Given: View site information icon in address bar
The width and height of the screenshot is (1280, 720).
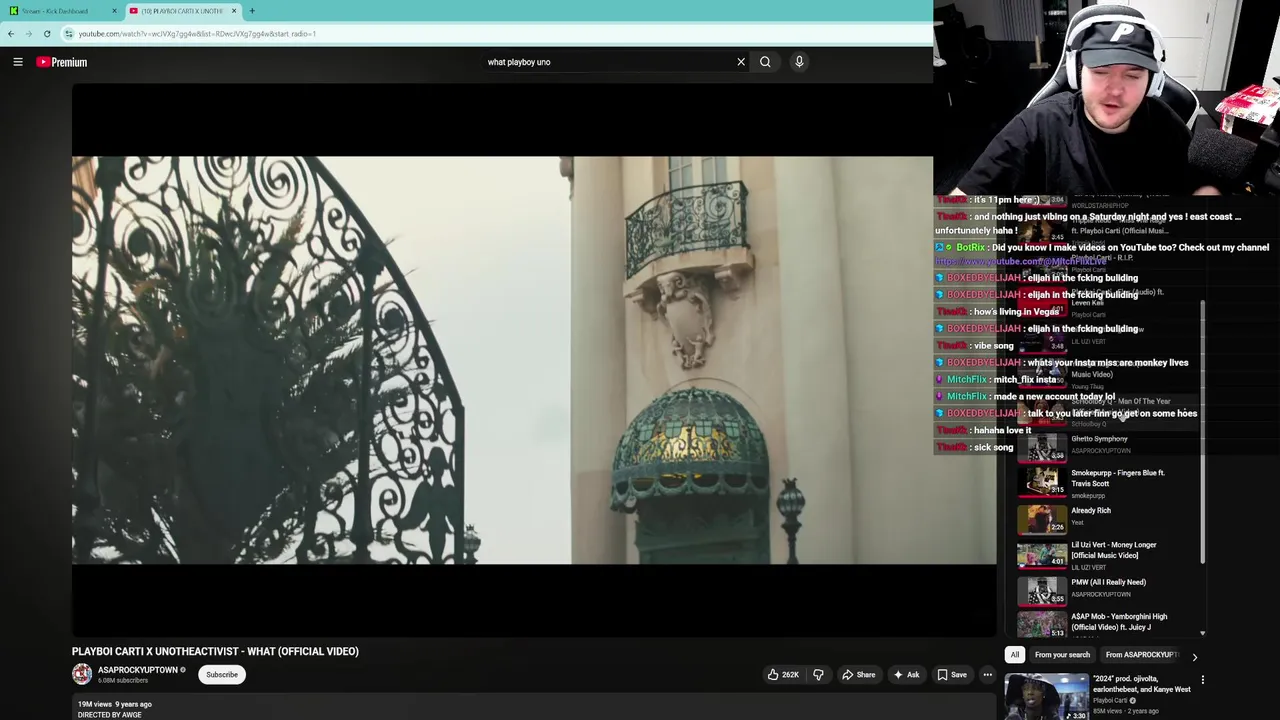Looking at the screenshot, I should pyautogui.click(x=68, y=34).
